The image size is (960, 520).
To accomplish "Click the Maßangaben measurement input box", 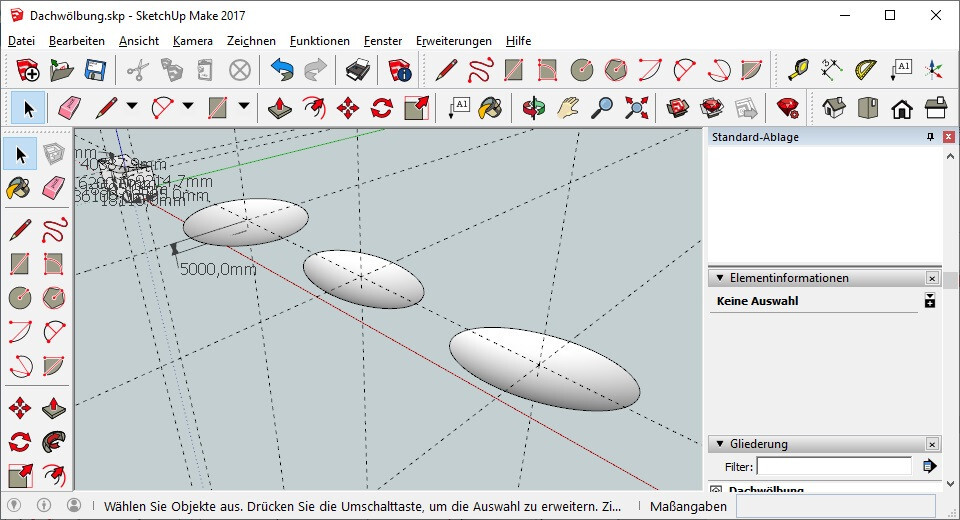I will coord(836,507).
